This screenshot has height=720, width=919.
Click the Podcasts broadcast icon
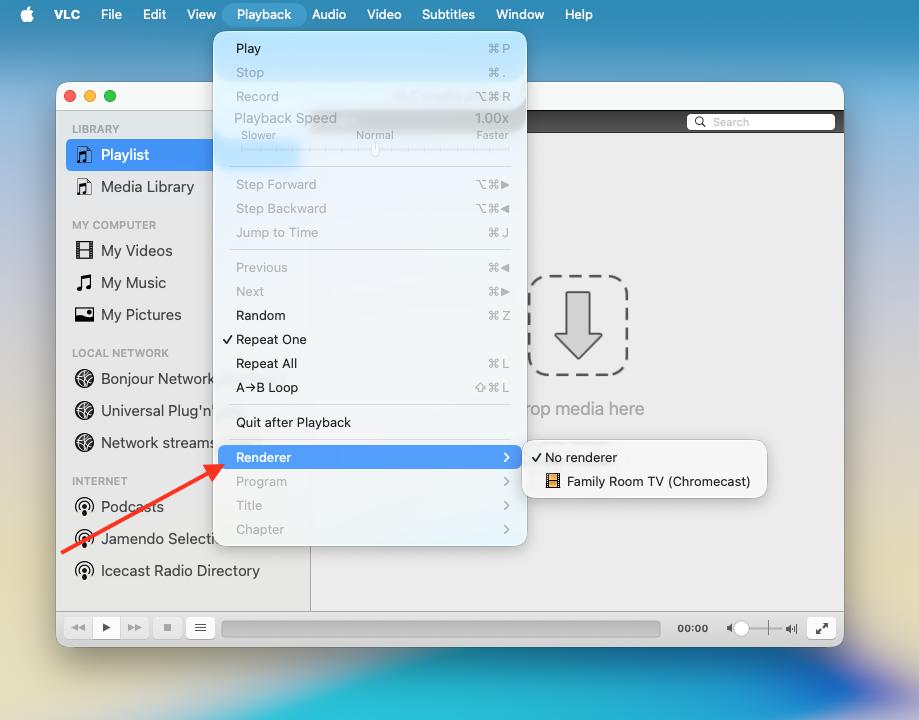pos(84,507)
